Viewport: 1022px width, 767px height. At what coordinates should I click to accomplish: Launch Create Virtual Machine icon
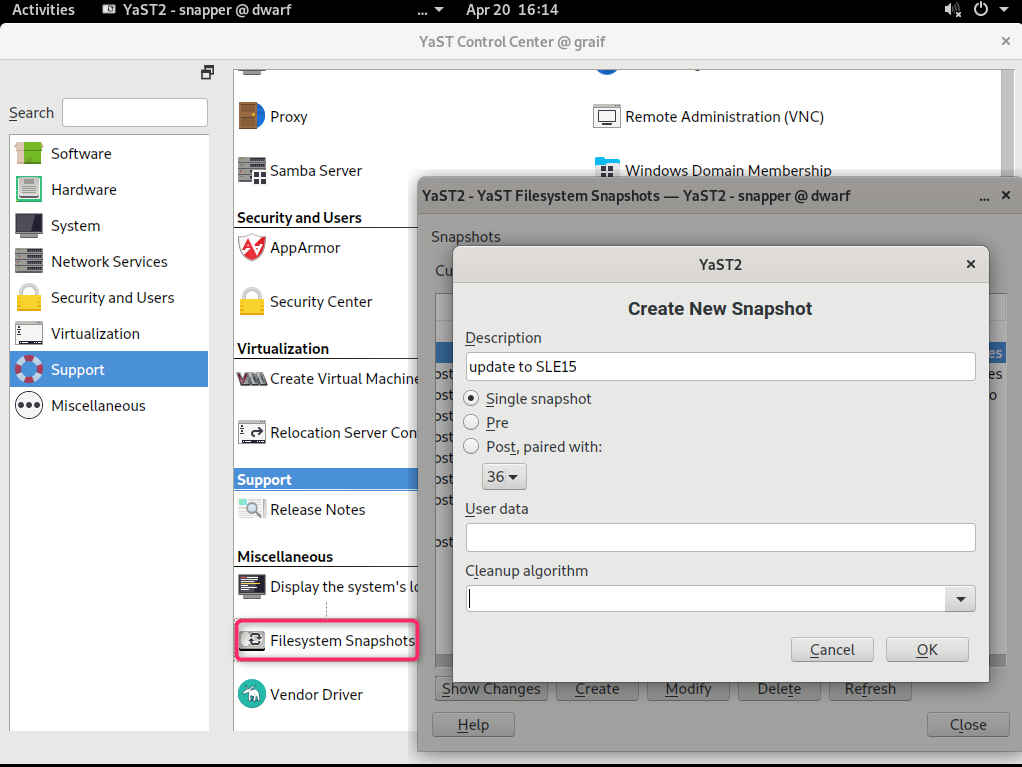tap(252, 379)
